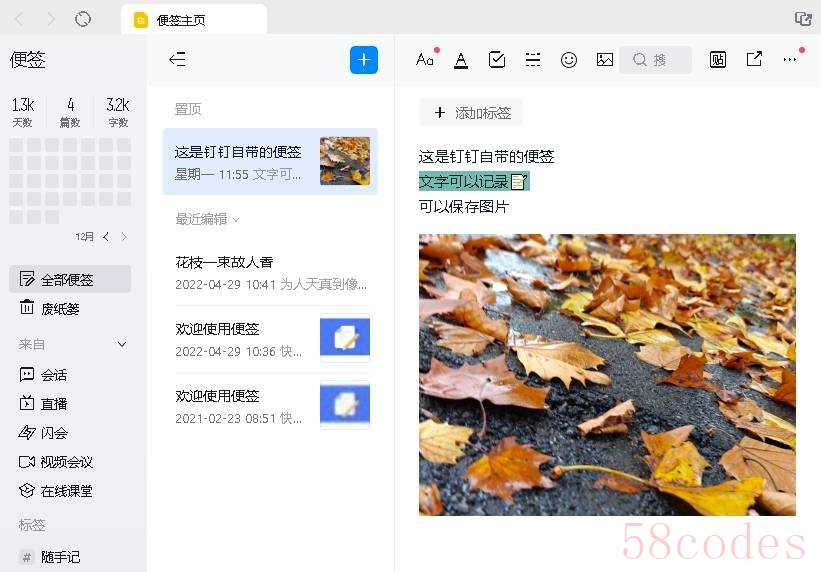Screen dimensions: 821x572
Task: Insert an image from toolbar
Action: (x=605, y=60)
